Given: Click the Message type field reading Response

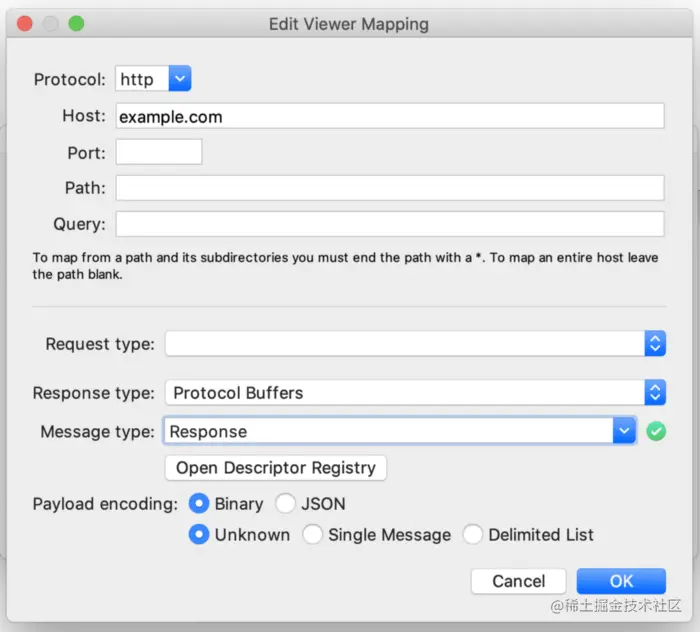Looking at the screenshot, I should click(388, 431).
